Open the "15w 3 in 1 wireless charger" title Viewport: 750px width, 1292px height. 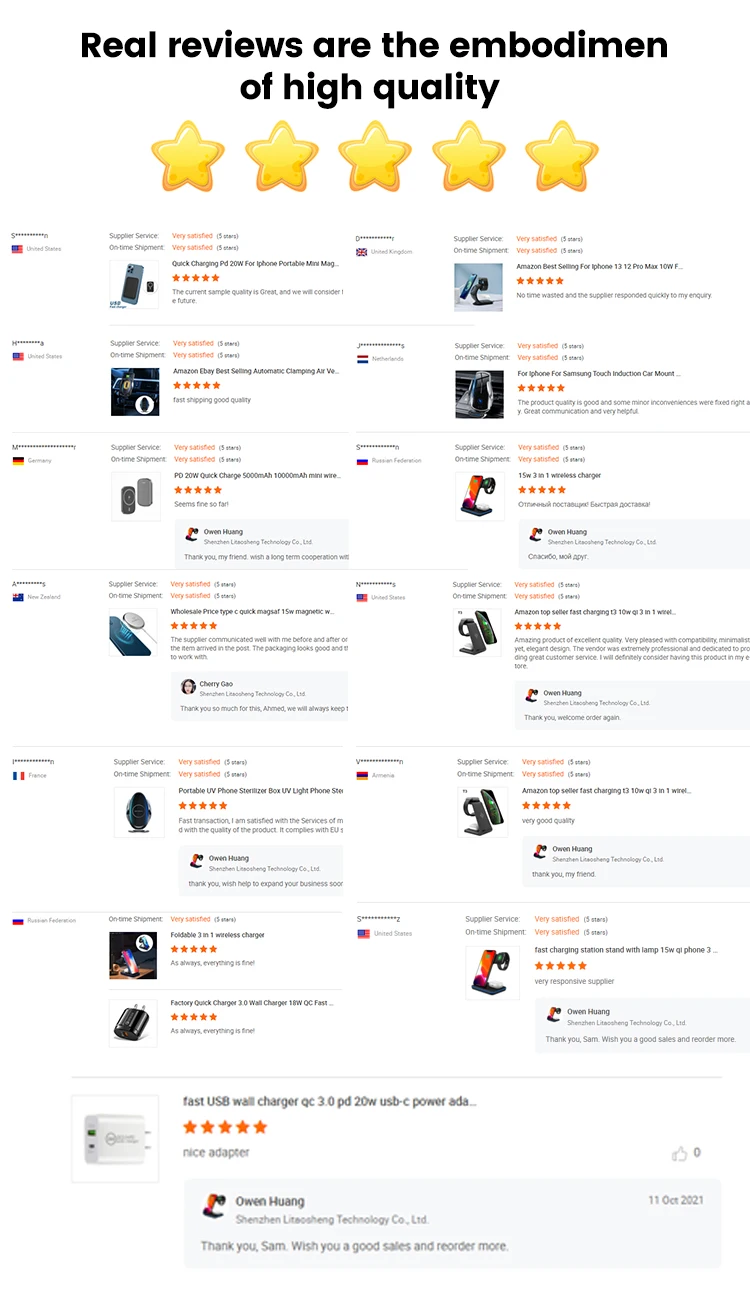tap(559, 475)
